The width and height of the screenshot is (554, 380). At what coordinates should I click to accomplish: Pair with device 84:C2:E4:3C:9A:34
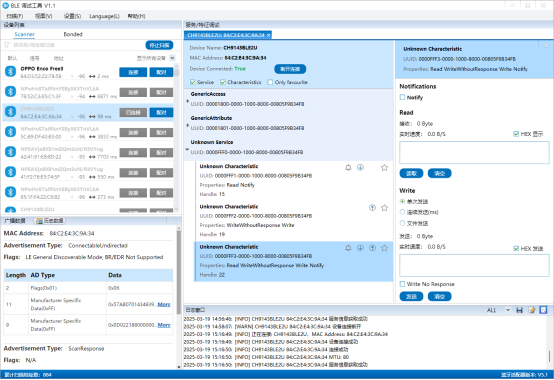(x=161, y=113)
